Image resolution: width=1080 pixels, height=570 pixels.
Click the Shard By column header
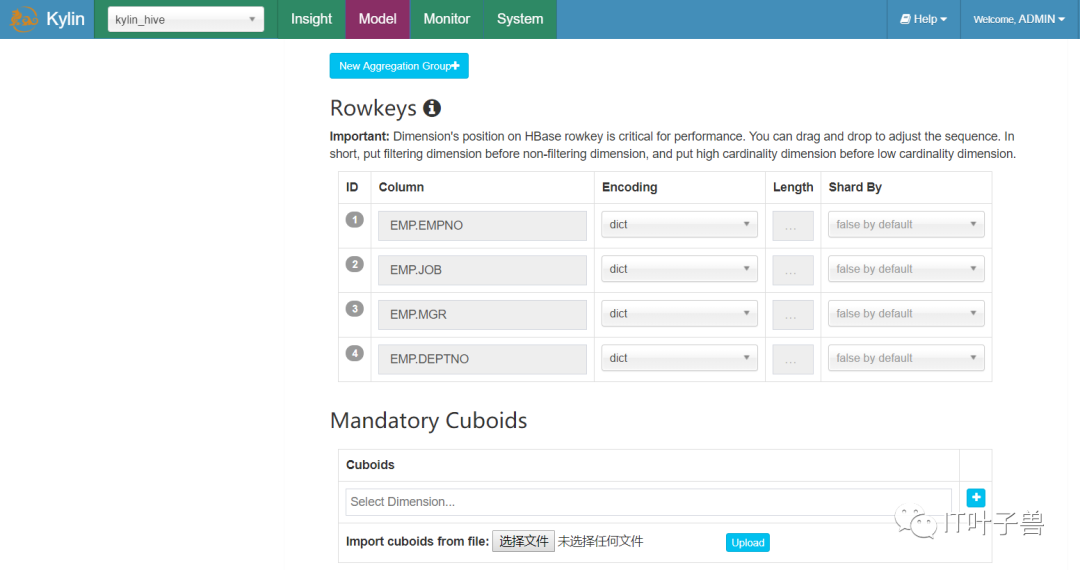[x=855, y=187]
